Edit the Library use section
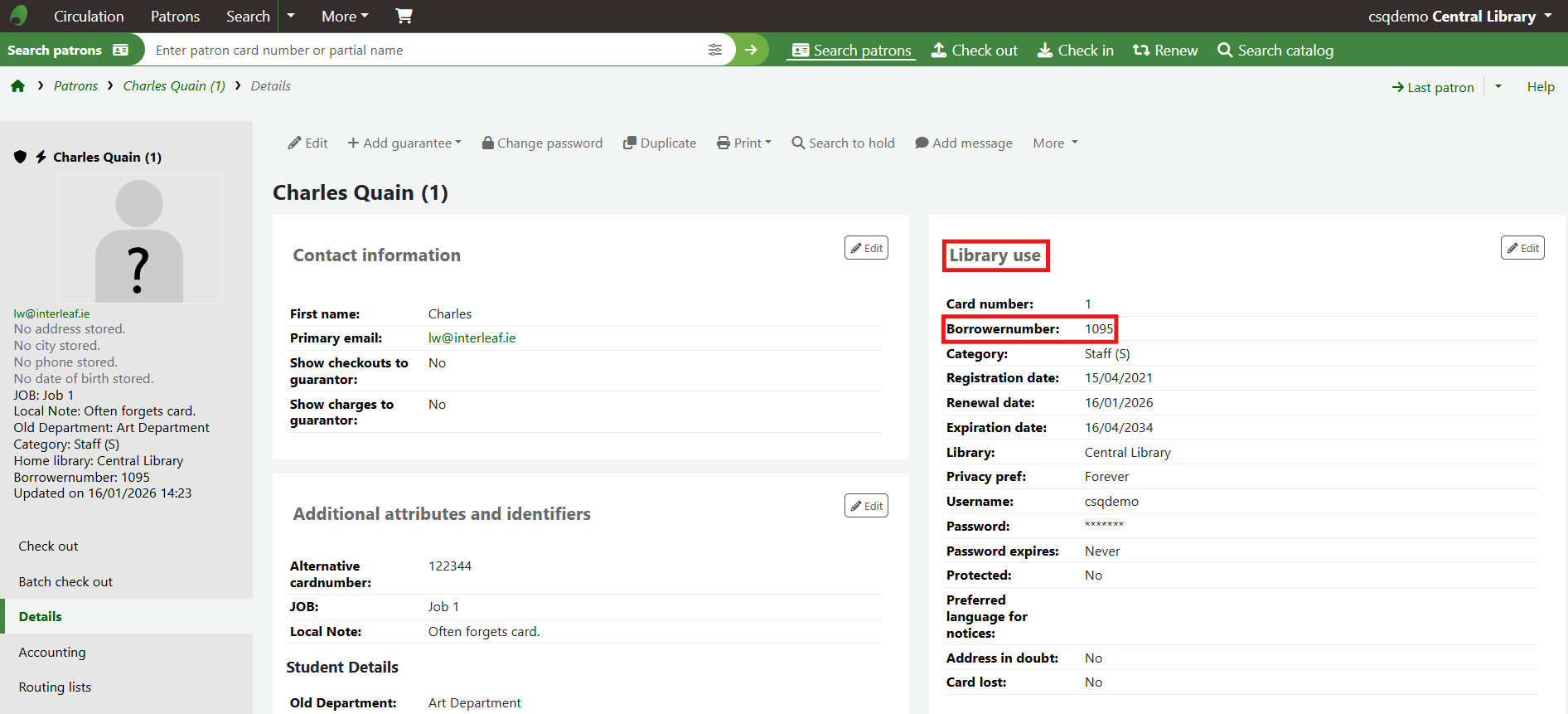Image resolution: width=1568 pixels, height=714 pixels. click(x=1522, y=248)
